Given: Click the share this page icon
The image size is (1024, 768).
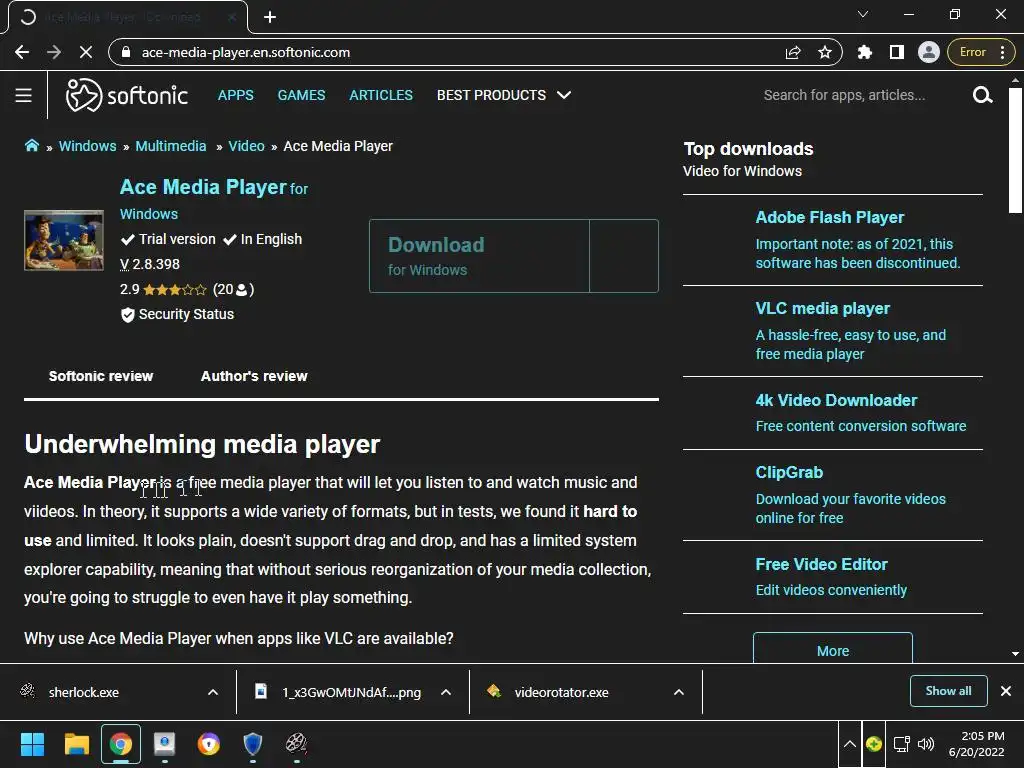Looking at the screenshot, I should pos(793,52).
